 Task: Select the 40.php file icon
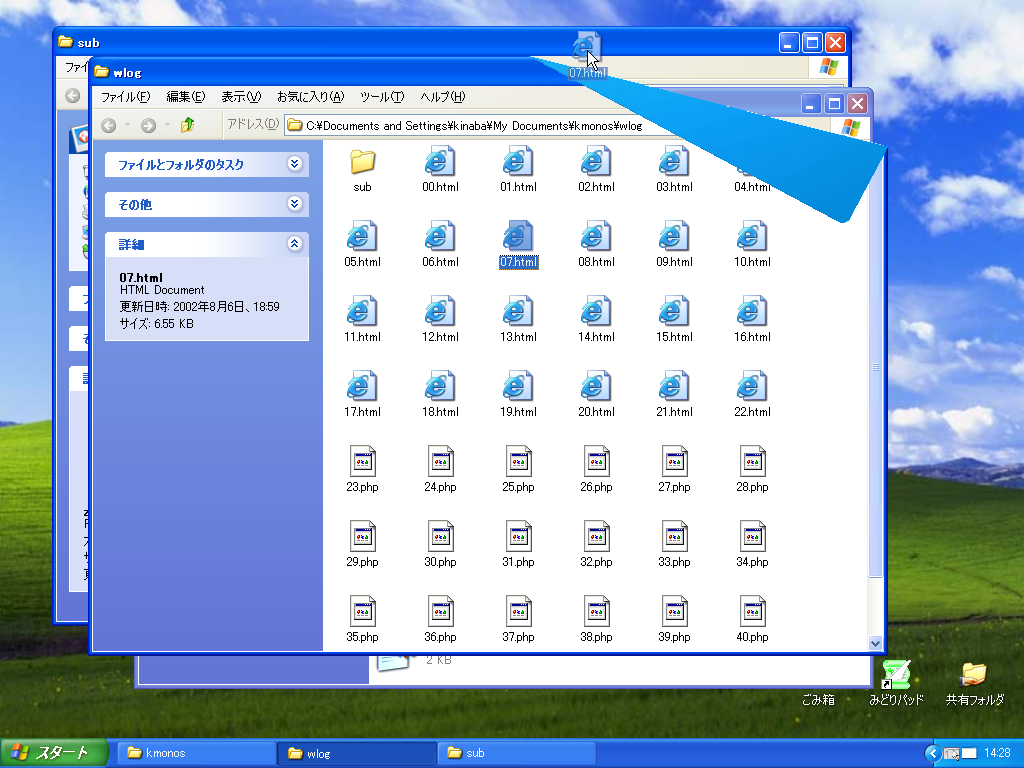tap(752, 612)
